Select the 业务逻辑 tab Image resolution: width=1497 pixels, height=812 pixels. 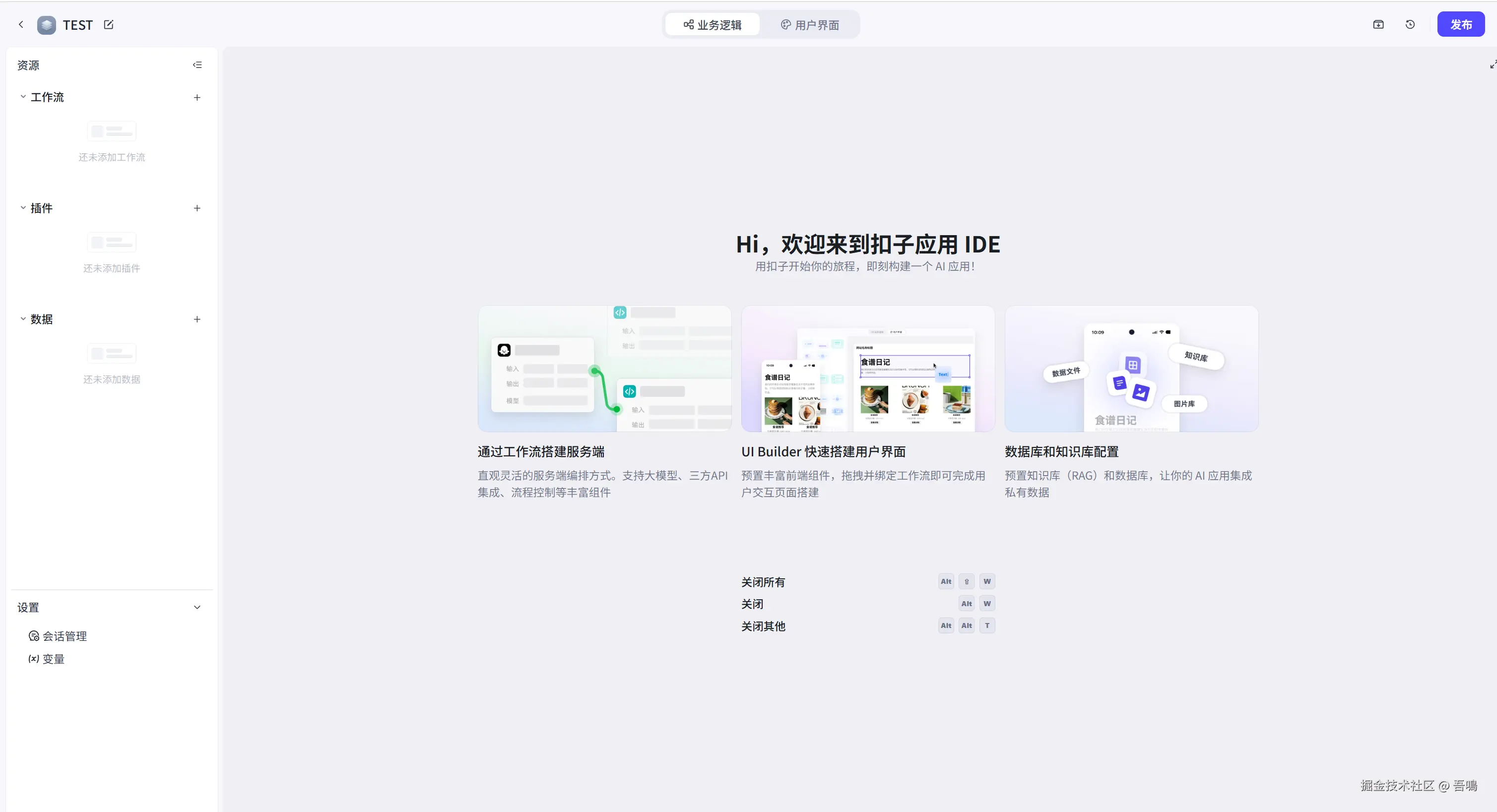point(713,25)
